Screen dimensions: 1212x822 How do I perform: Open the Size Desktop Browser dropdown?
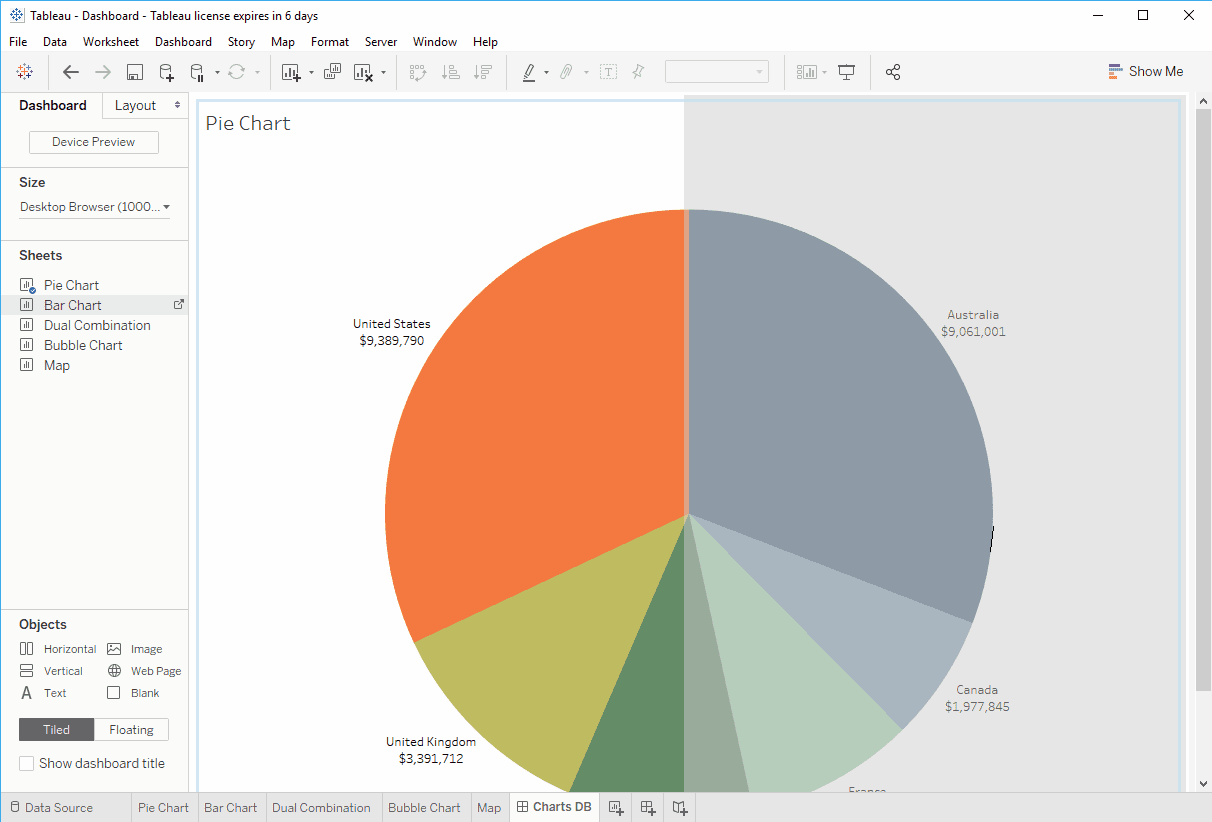(x=95, y=207)
